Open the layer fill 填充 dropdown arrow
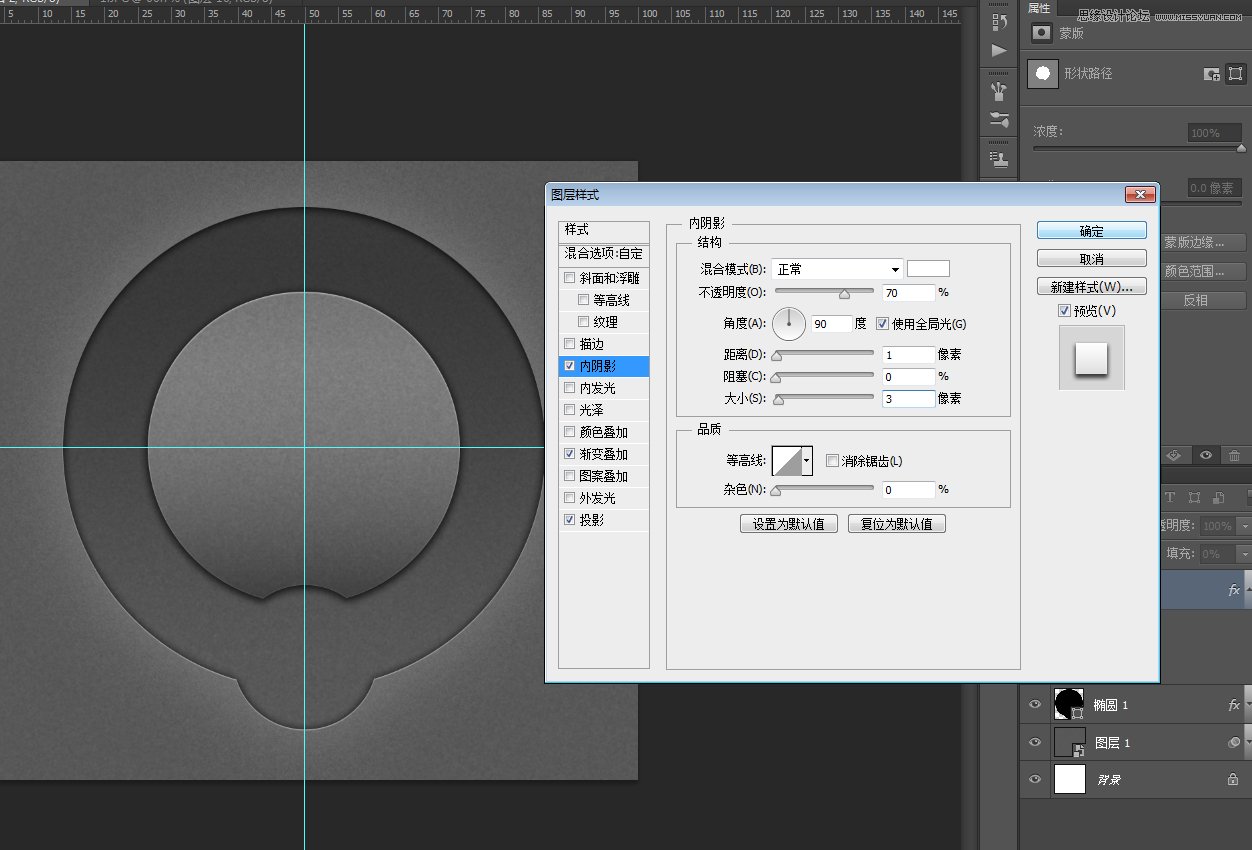Image resolution: width=1252 pixels, height=850 pixels. tap(1244, 554)
